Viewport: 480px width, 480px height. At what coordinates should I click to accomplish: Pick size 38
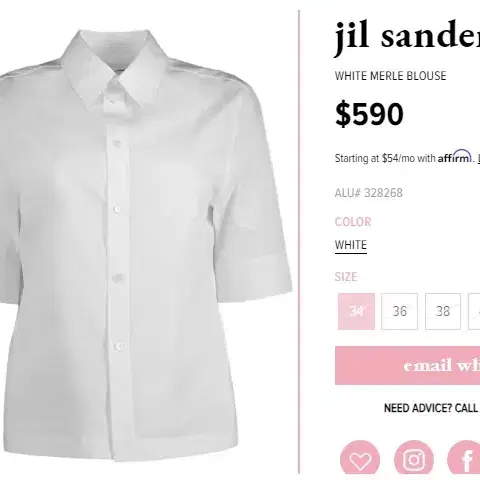(x=443, y=311)
